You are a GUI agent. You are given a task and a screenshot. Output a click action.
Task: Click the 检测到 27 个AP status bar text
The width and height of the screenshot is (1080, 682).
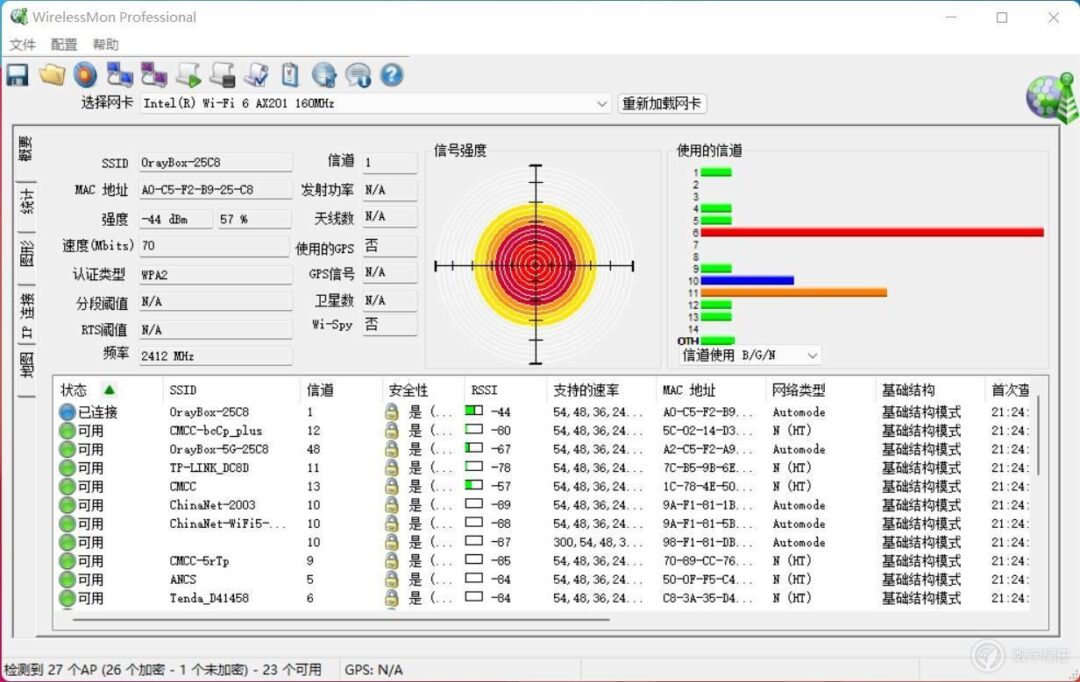[x=163, y=670]
